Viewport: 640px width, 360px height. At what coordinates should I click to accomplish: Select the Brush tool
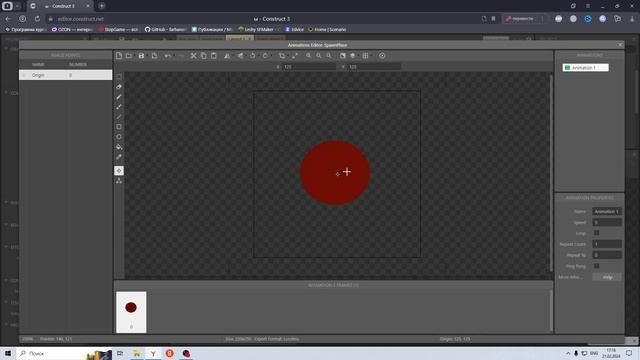(119, 107)
